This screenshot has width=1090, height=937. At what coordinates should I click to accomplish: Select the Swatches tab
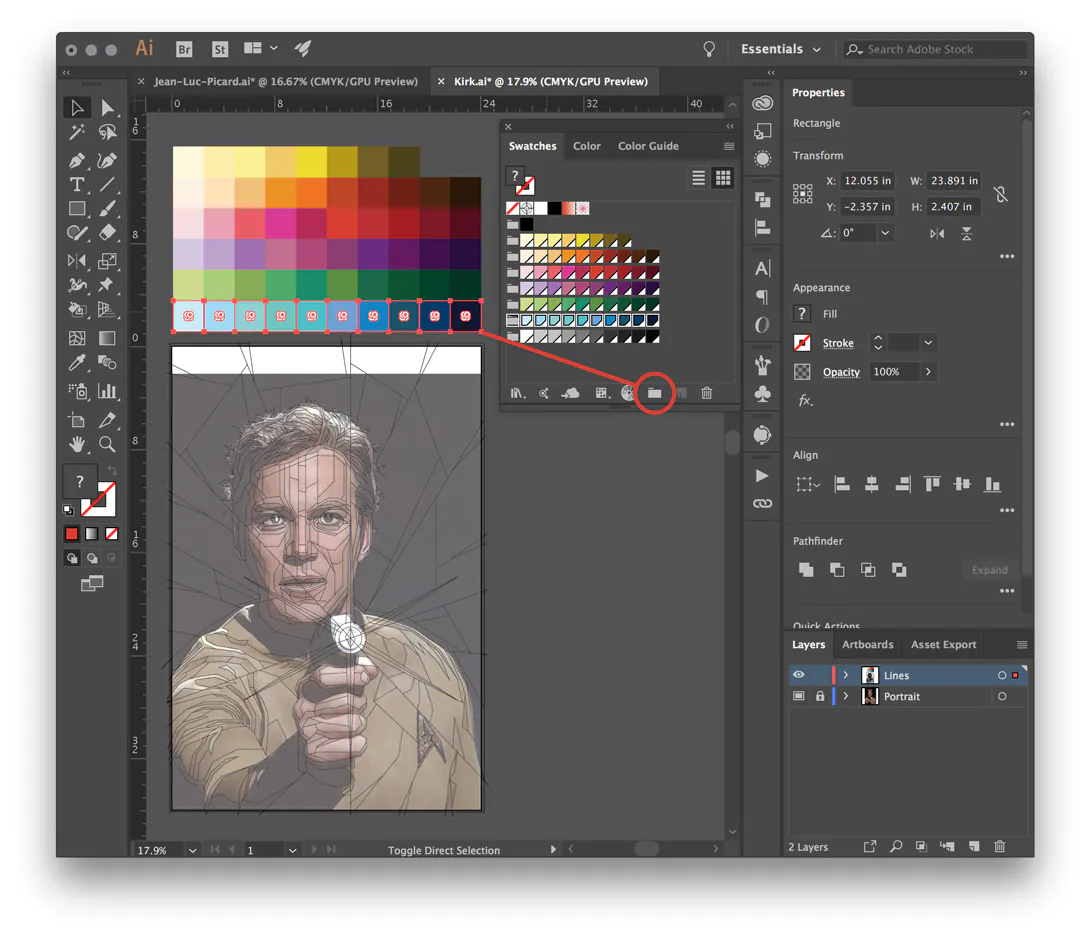point(532,146)
